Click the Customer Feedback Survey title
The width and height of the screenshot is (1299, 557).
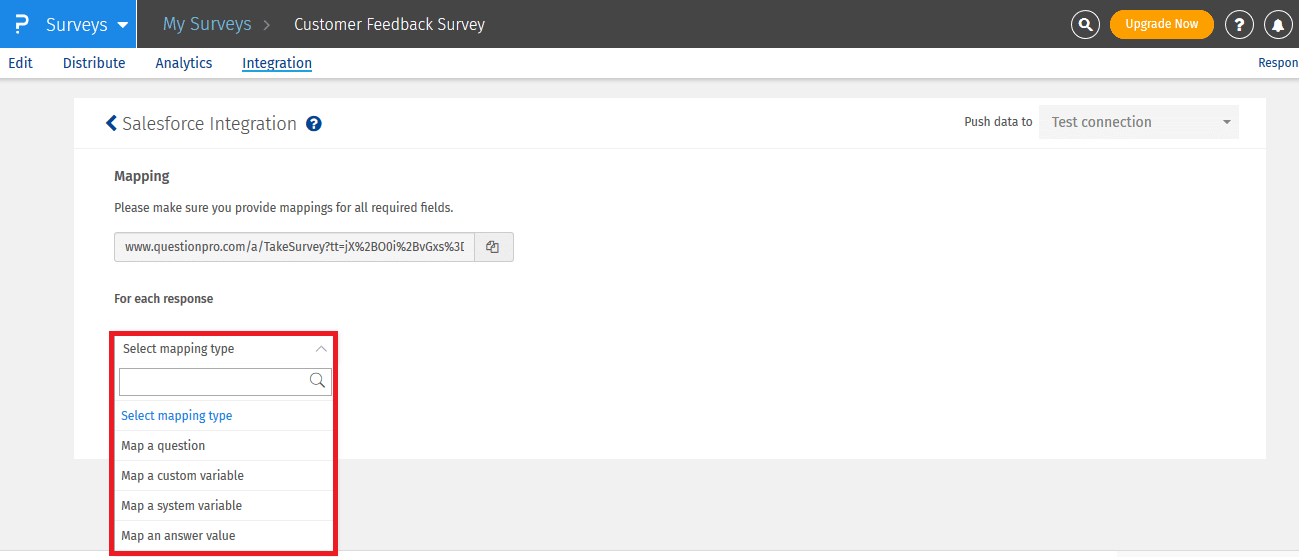tap(389, 24)
